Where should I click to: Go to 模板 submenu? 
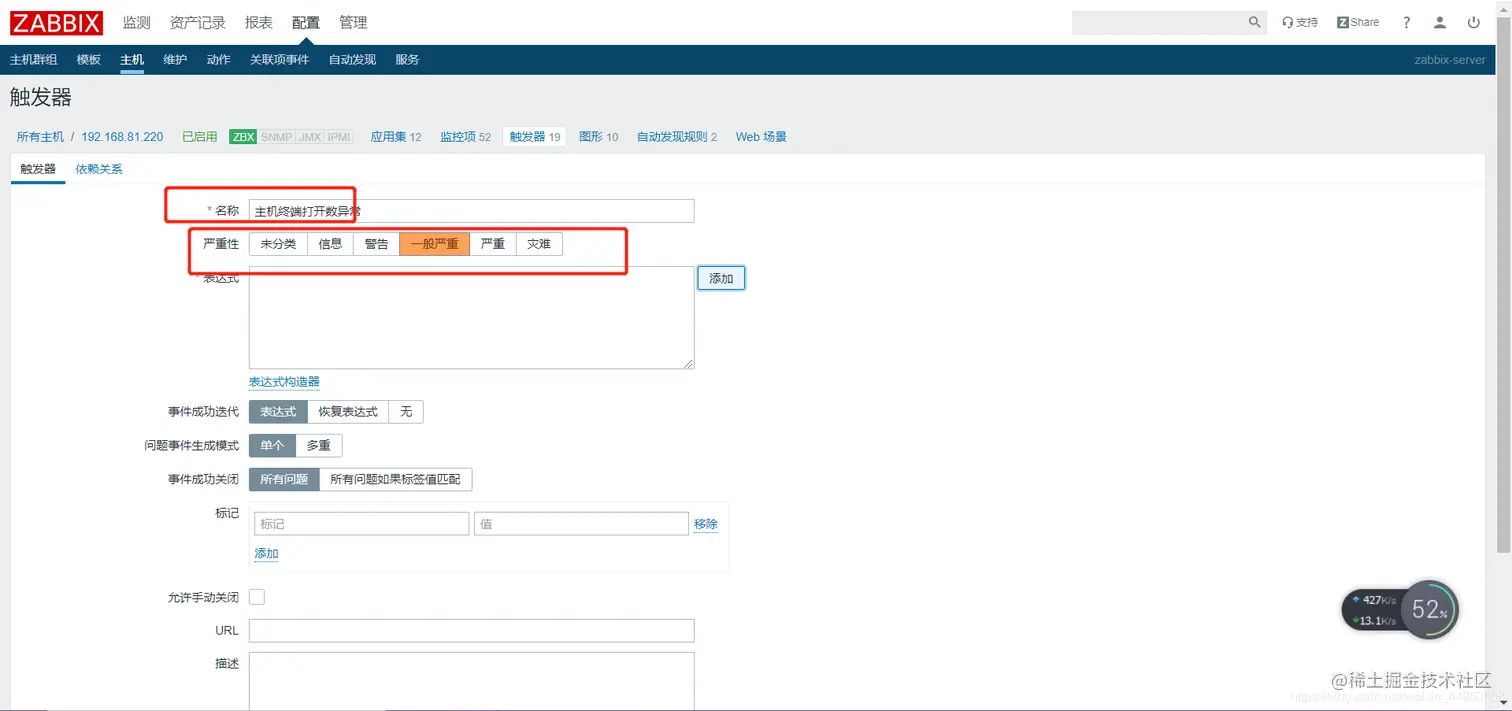pyautogui.click(x=89, y=60)
